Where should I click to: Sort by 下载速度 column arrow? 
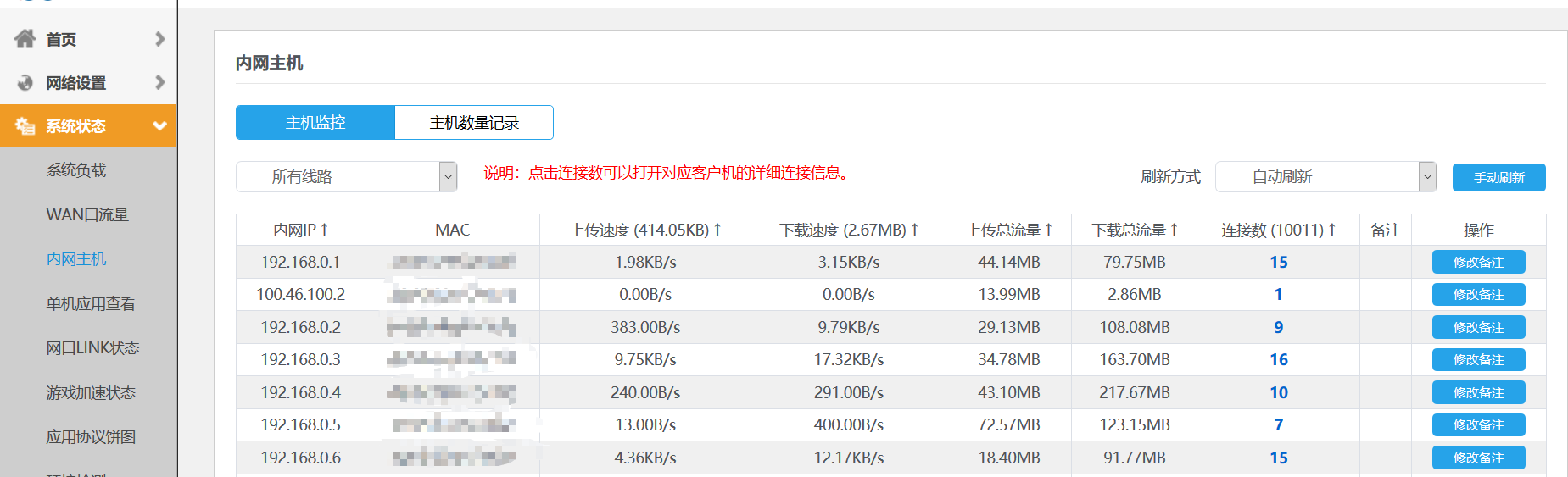click(x=914, y=230)
